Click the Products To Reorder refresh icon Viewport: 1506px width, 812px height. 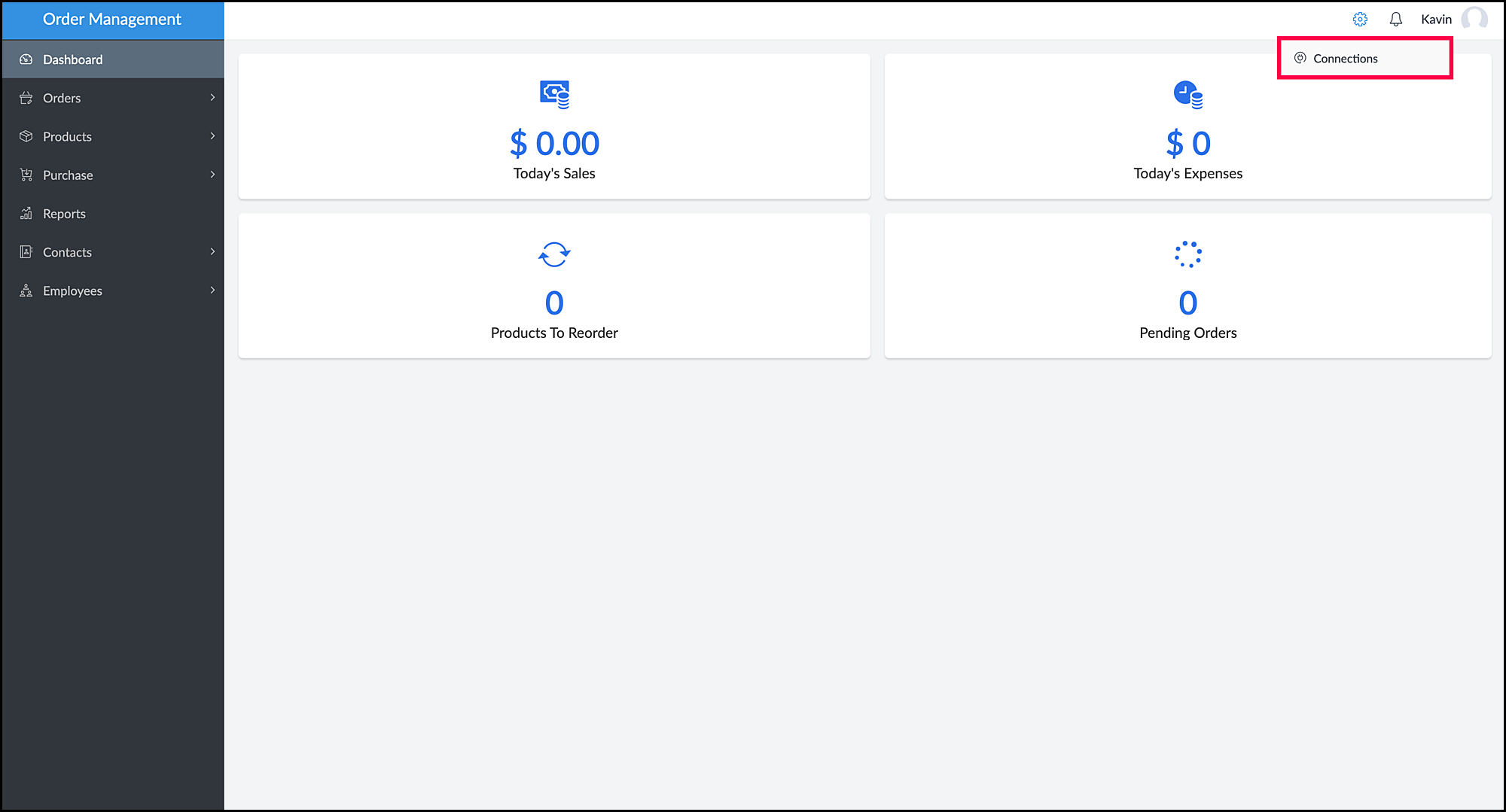coord(554,254)
